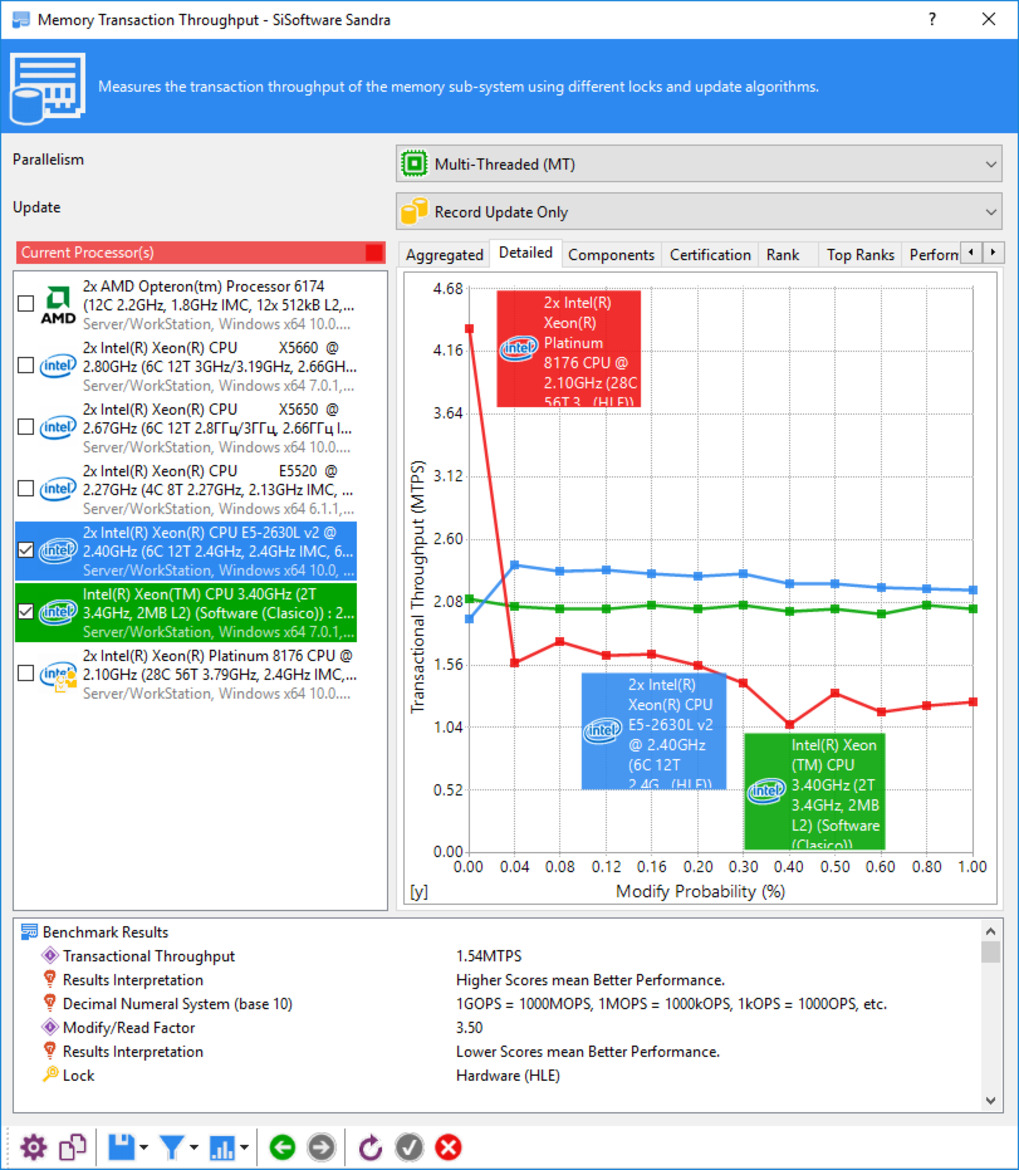Click the red Xeon Platinum 8176 legend box

(x=568, y=348)
